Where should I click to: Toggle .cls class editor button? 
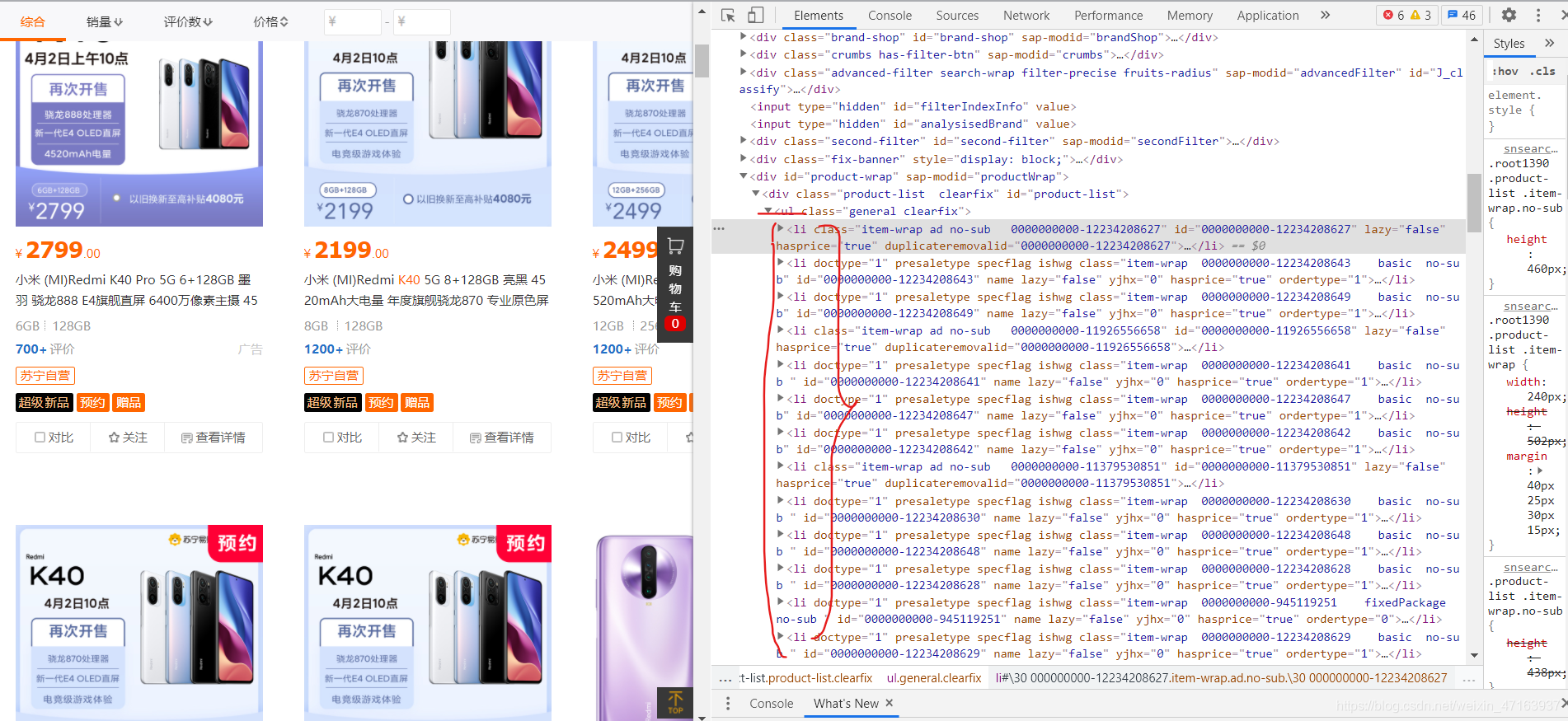point(1542,71)
